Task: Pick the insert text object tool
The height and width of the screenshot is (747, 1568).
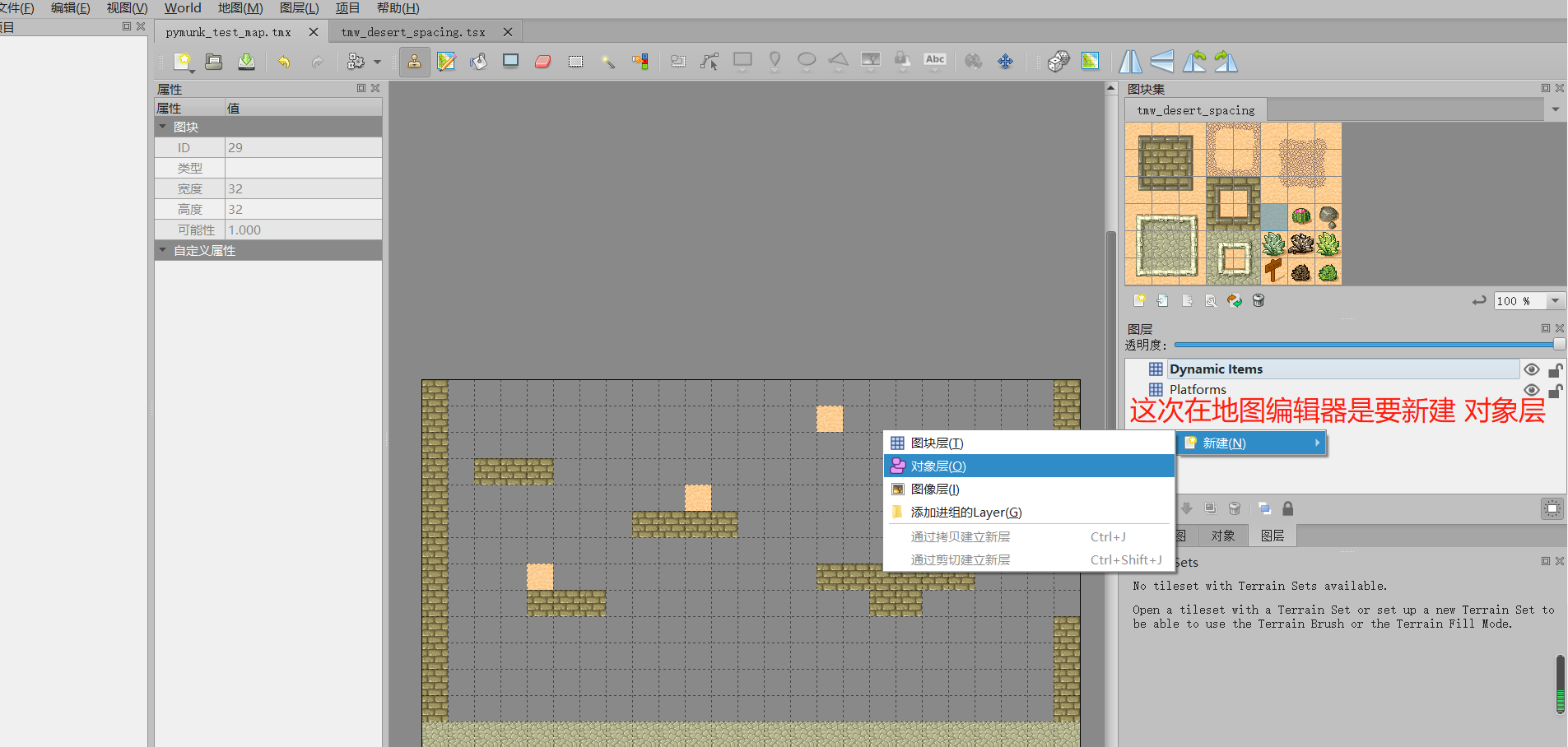Action: click(x=935, y=61)
